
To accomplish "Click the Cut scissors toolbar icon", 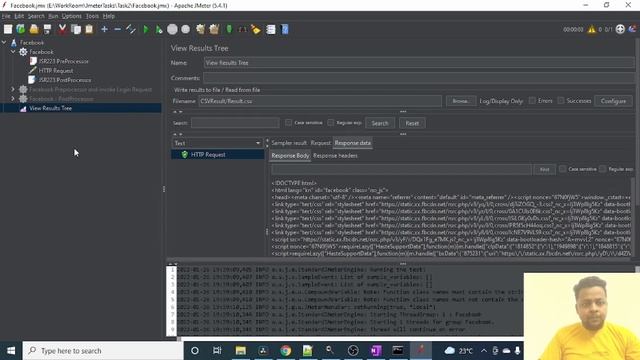I will click(62, 29).
